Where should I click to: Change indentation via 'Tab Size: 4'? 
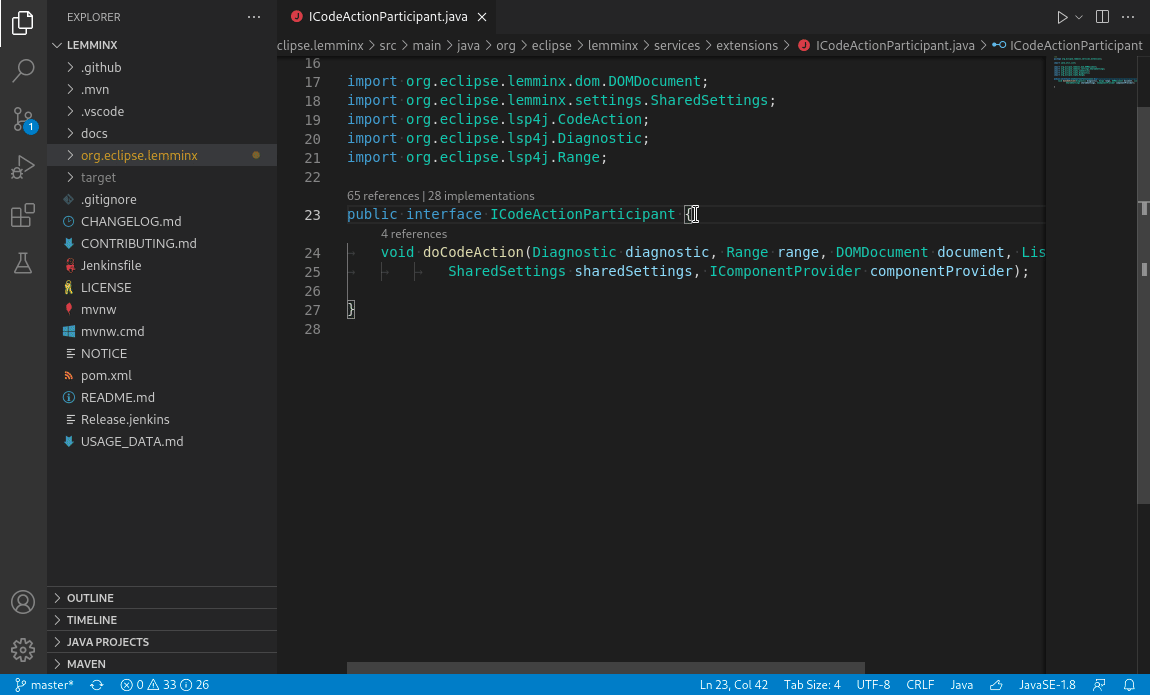coord(812,685)
